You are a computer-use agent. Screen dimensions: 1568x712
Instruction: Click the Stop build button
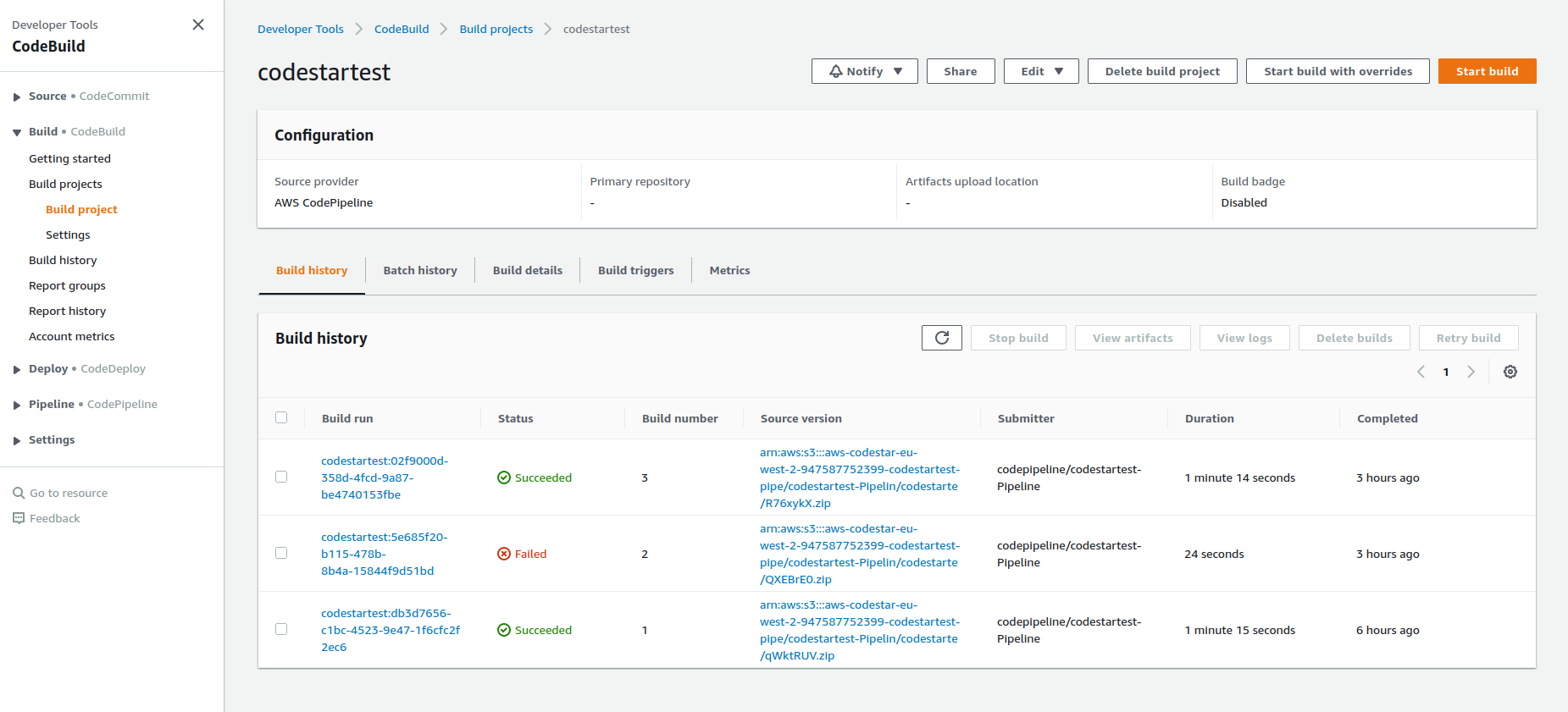click(x=1018, y=338)
